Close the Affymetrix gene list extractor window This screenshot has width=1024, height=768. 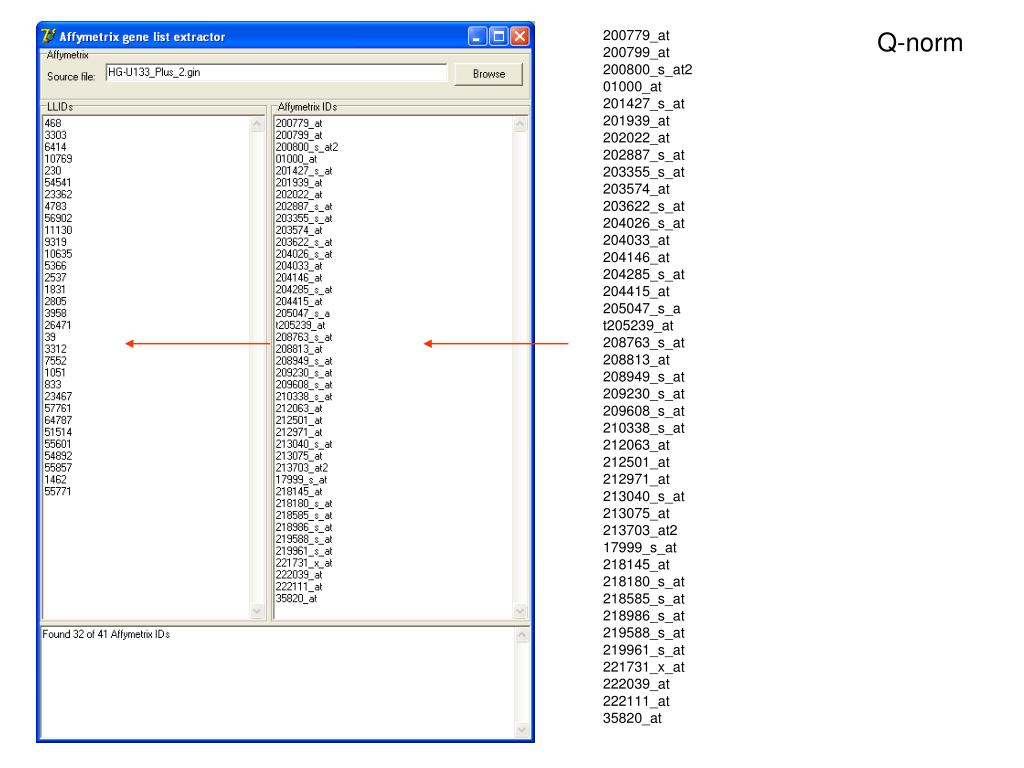coord(519,37)
